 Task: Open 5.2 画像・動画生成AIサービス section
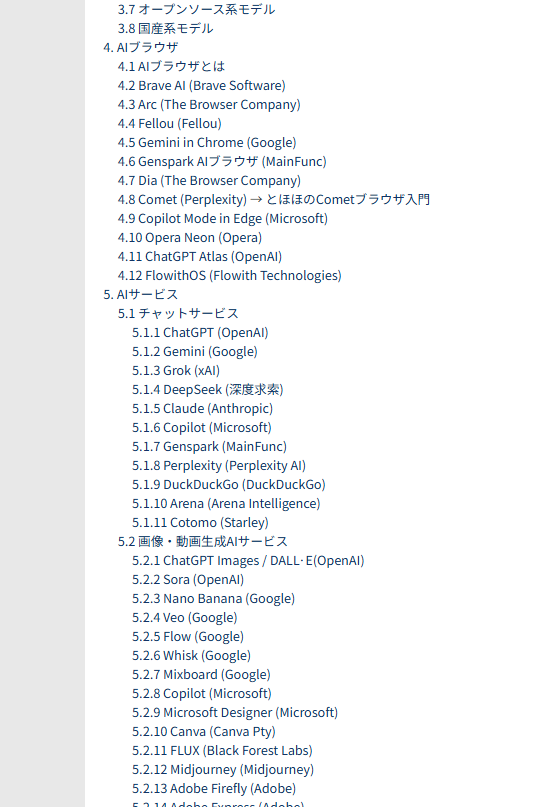[203, 542]
